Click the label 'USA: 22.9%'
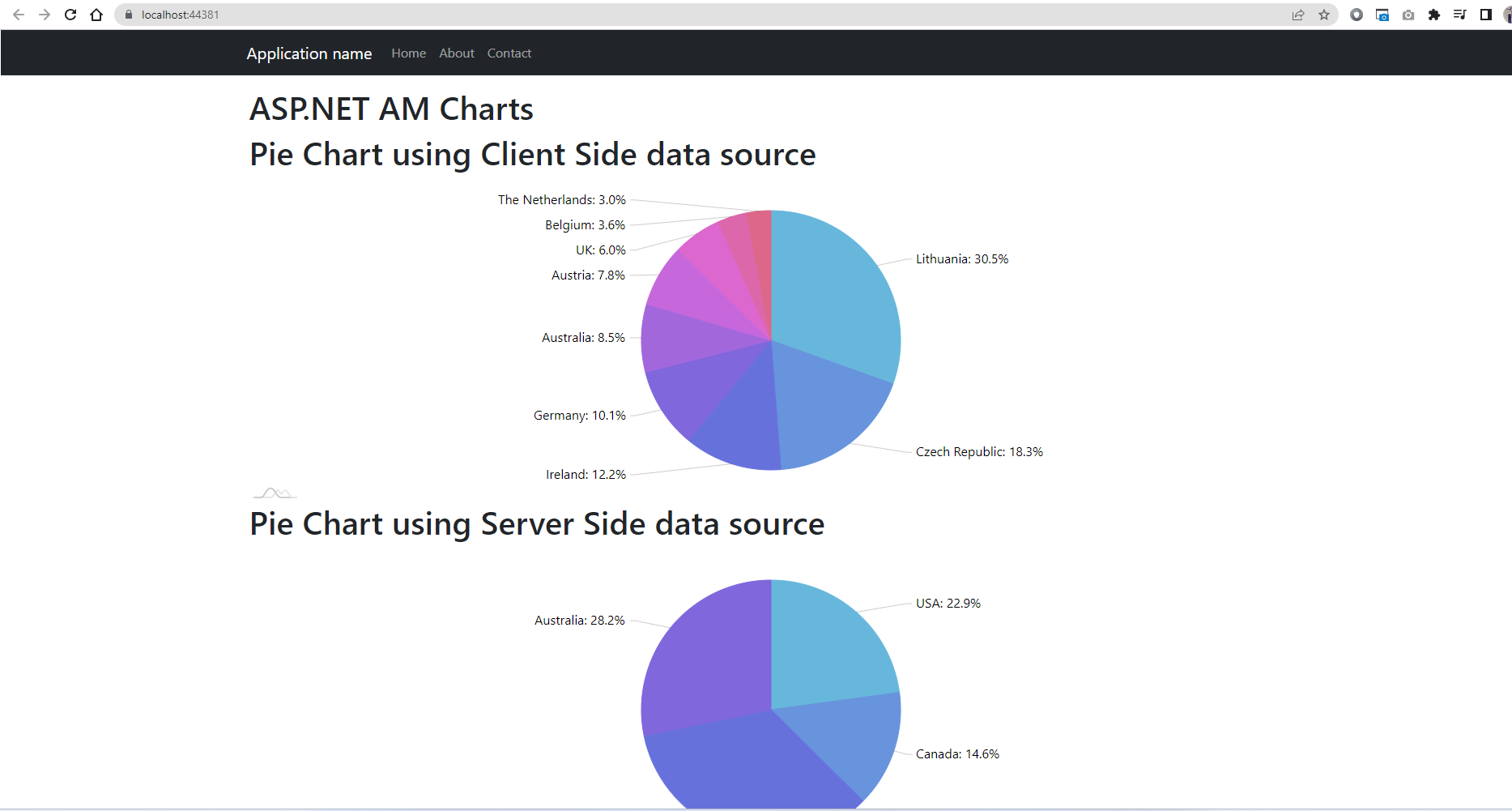1512x811 pixels. coord(948,604)
